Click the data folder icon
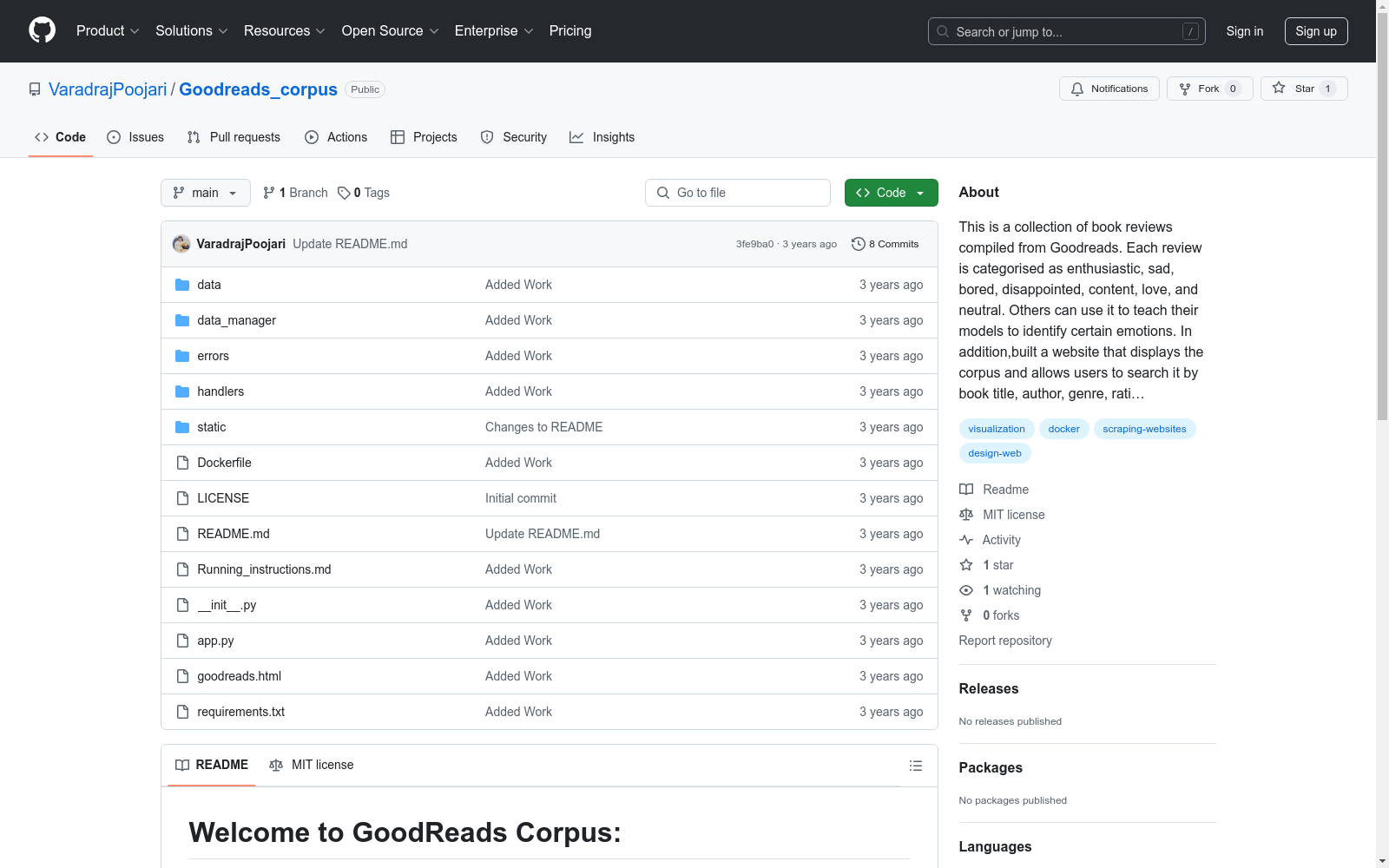This screenshot has width=1389, height=868. click(x=182, y=285)
